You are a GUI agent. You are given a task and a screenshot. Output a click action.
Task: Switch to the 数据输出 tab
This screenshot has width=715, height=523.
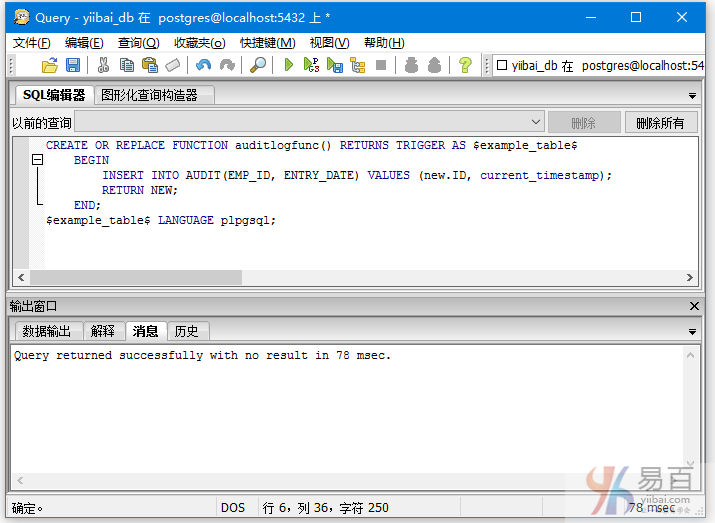47,331
